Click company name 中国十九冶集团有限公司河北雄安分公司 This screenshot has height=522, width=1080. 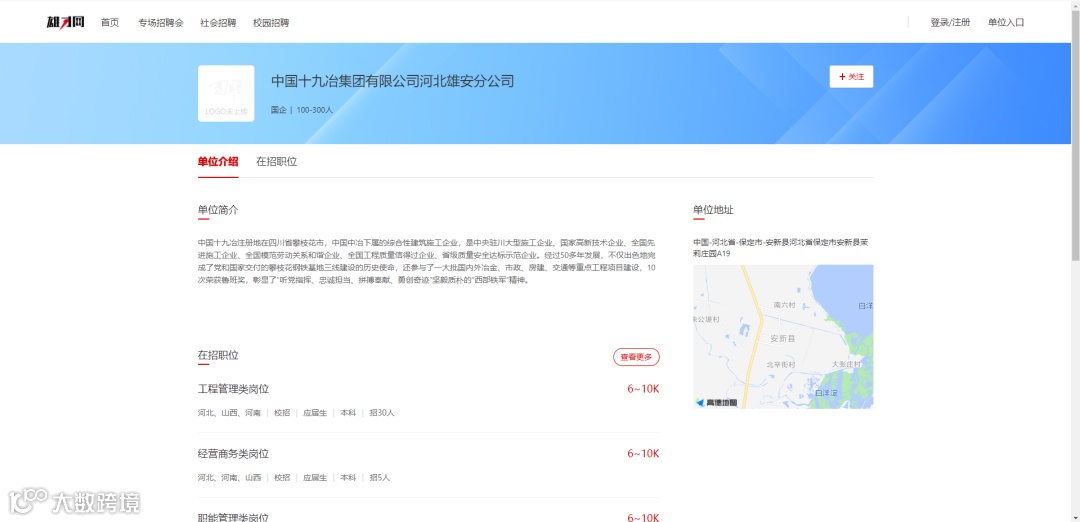pyautogui.click(x=393, y=81)
